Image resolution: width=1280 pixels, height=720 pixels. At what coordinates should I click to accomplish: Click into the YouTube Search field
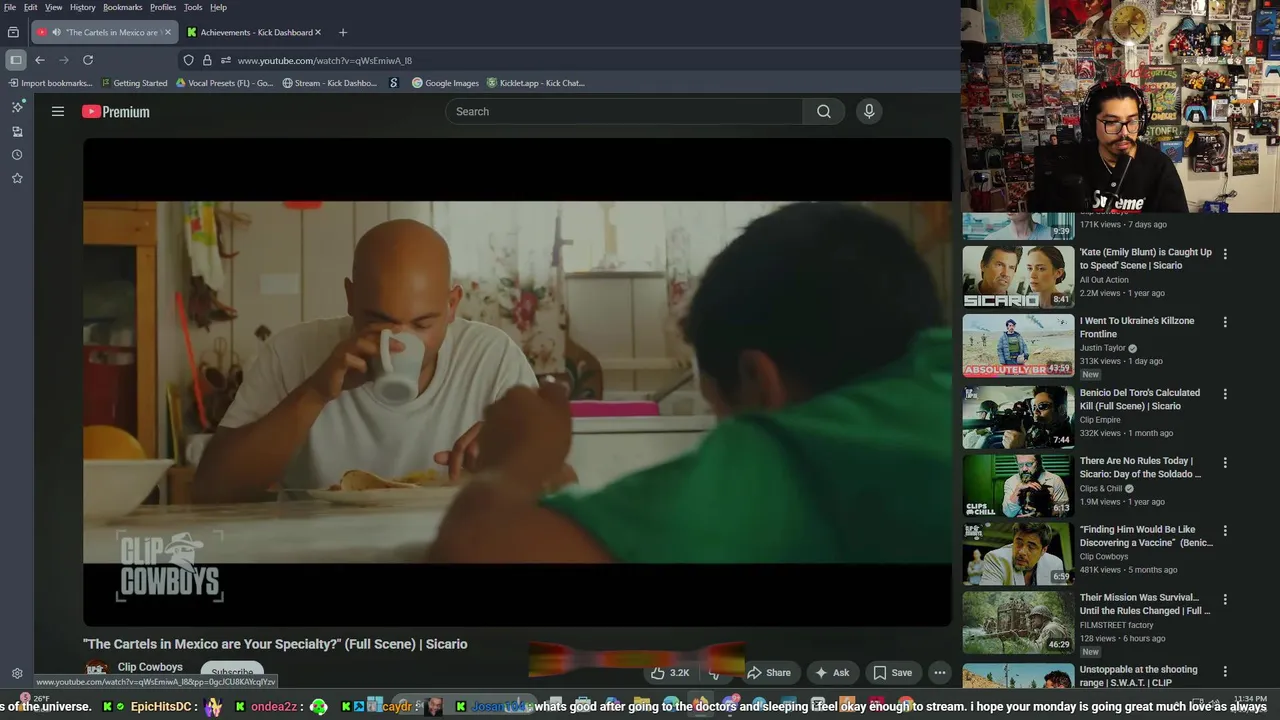[x=624, y=112]
